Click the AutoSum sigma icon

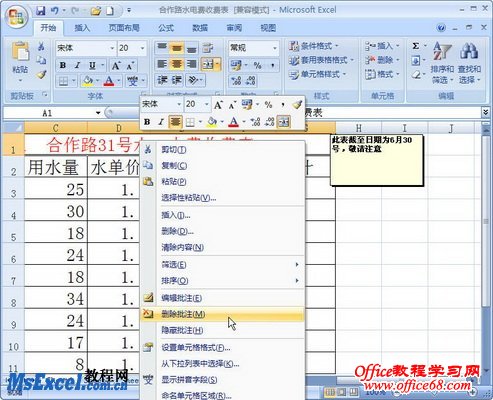[416, 46]
